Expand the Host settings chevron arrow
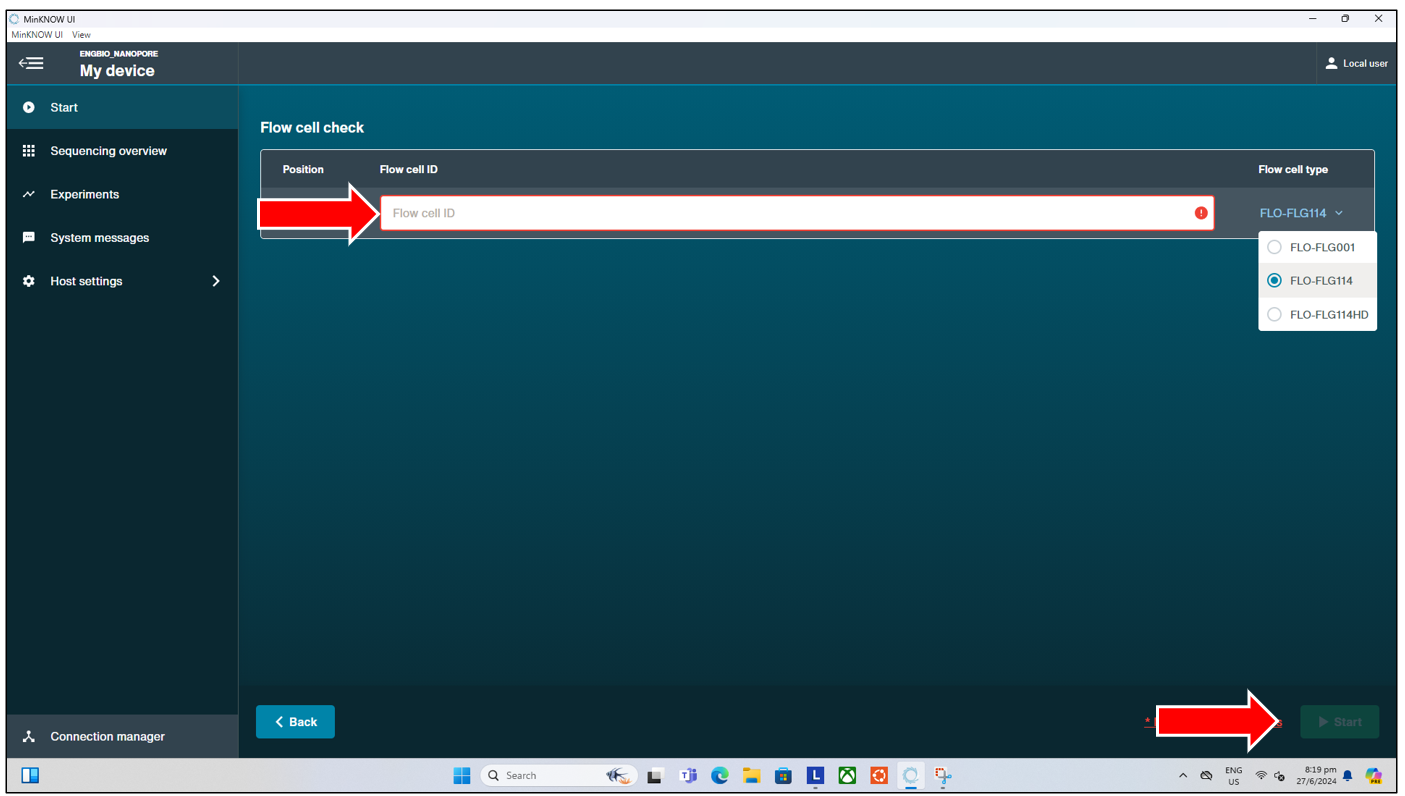Screen dimensions: 1405x796 pyautogui.click(x=216, y=281)
